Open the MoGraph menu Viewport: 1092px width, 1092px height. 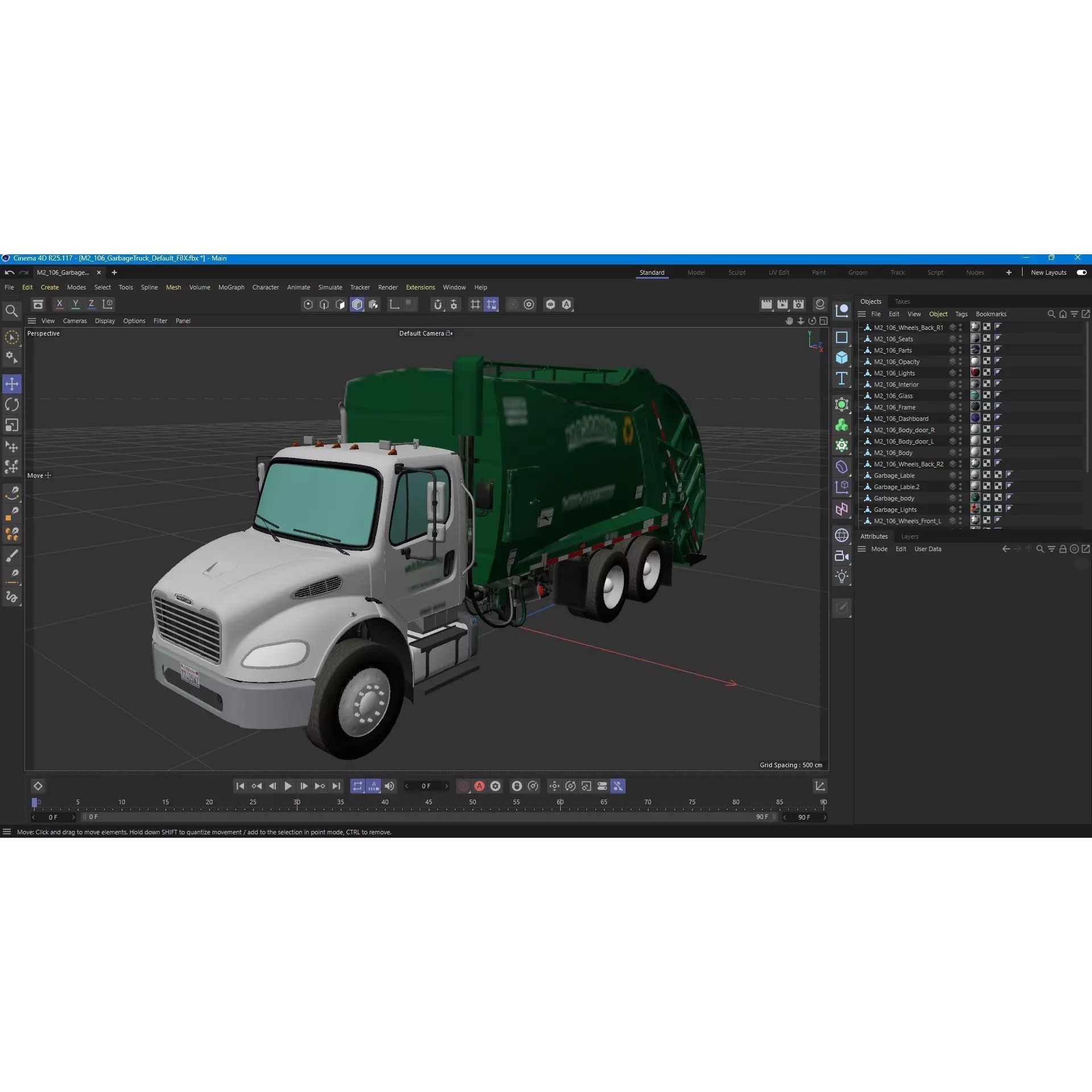pyautogui.click(x=230, y=287)
